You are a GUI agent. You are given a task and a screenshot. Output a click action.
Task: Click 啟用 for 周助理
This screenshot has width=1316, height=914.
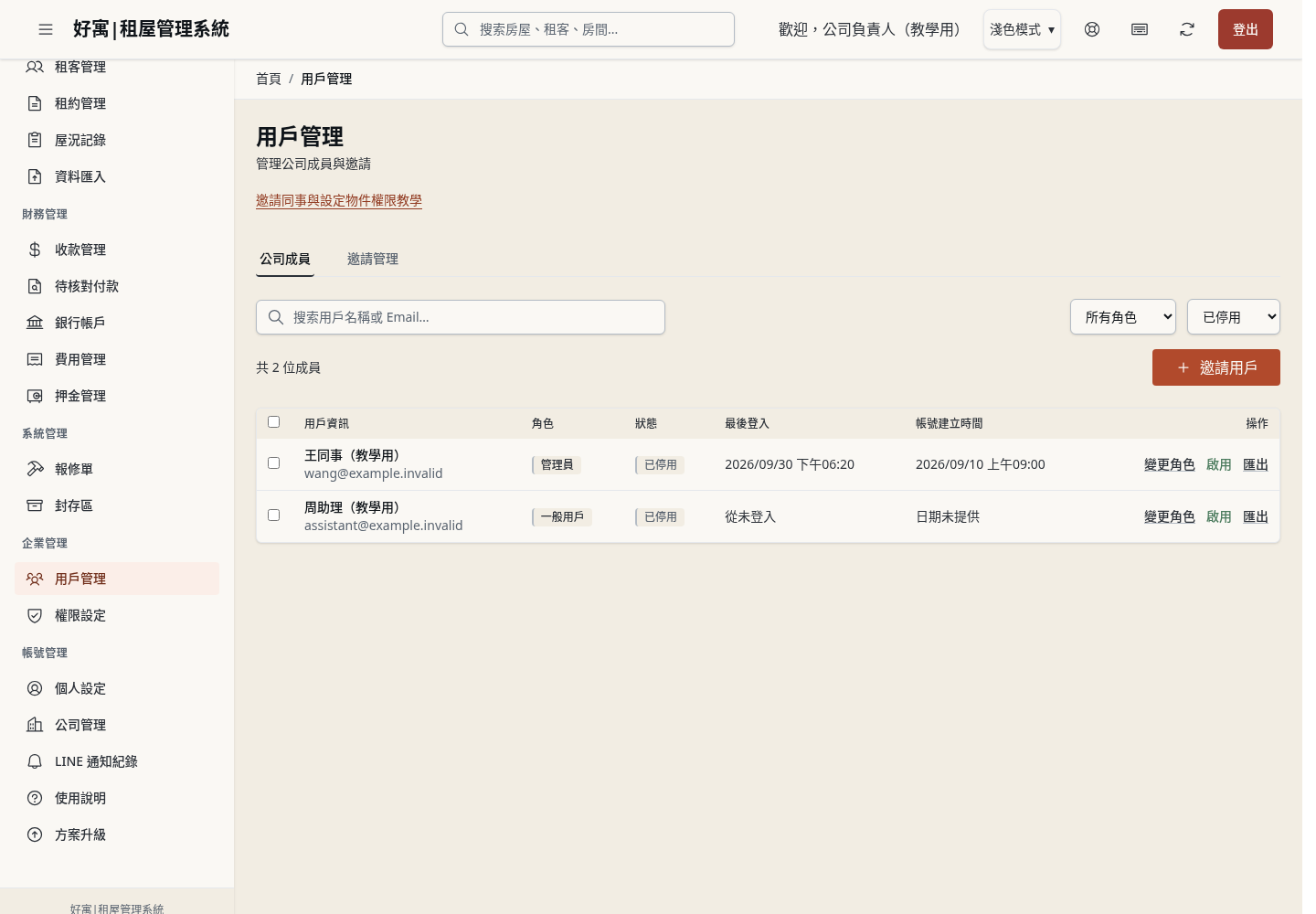pos(1219,516)
